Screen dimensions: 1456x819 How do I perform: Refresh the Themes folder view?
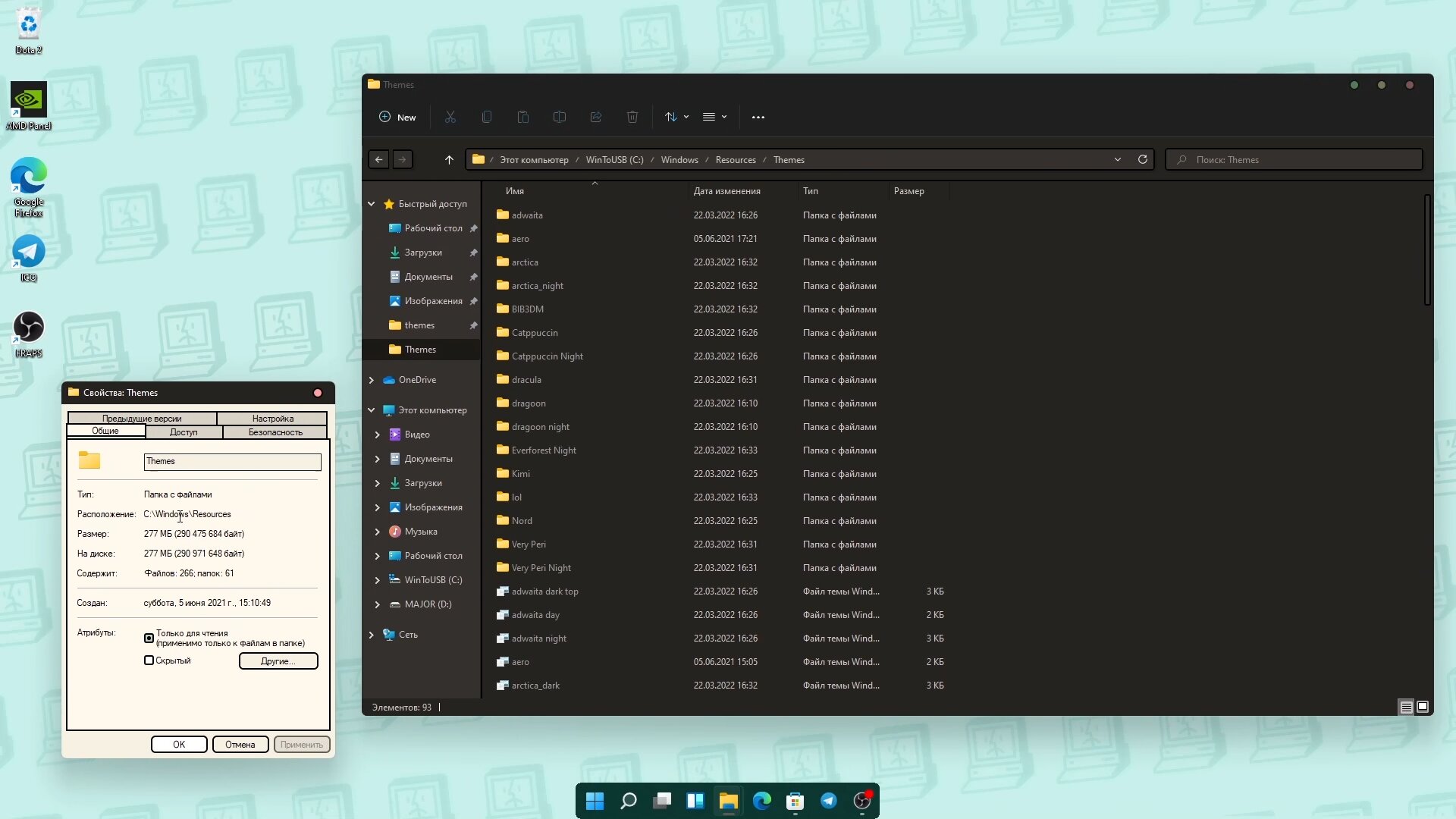pos(1143,159)
